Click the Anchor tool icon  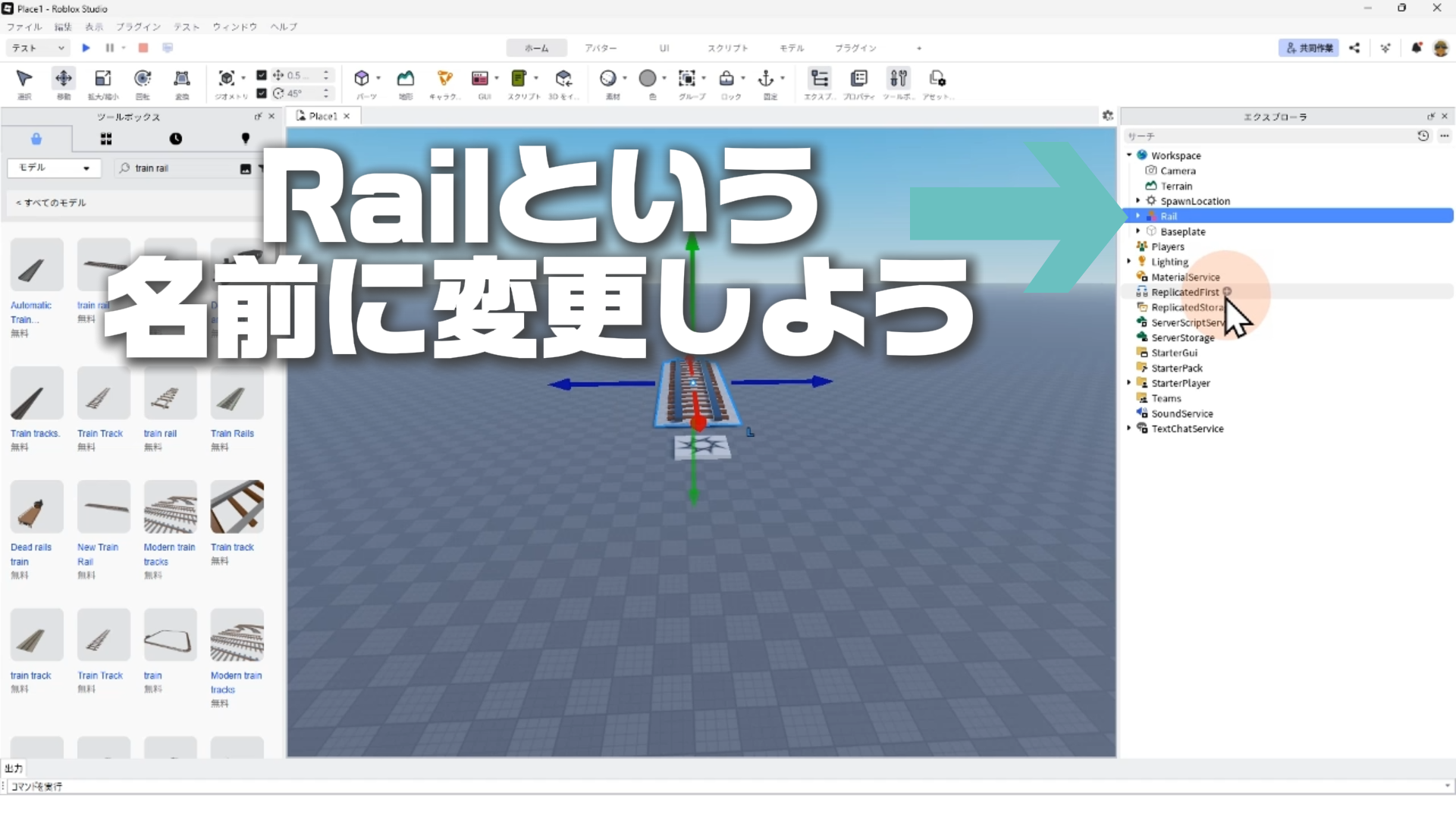(766, 79)
